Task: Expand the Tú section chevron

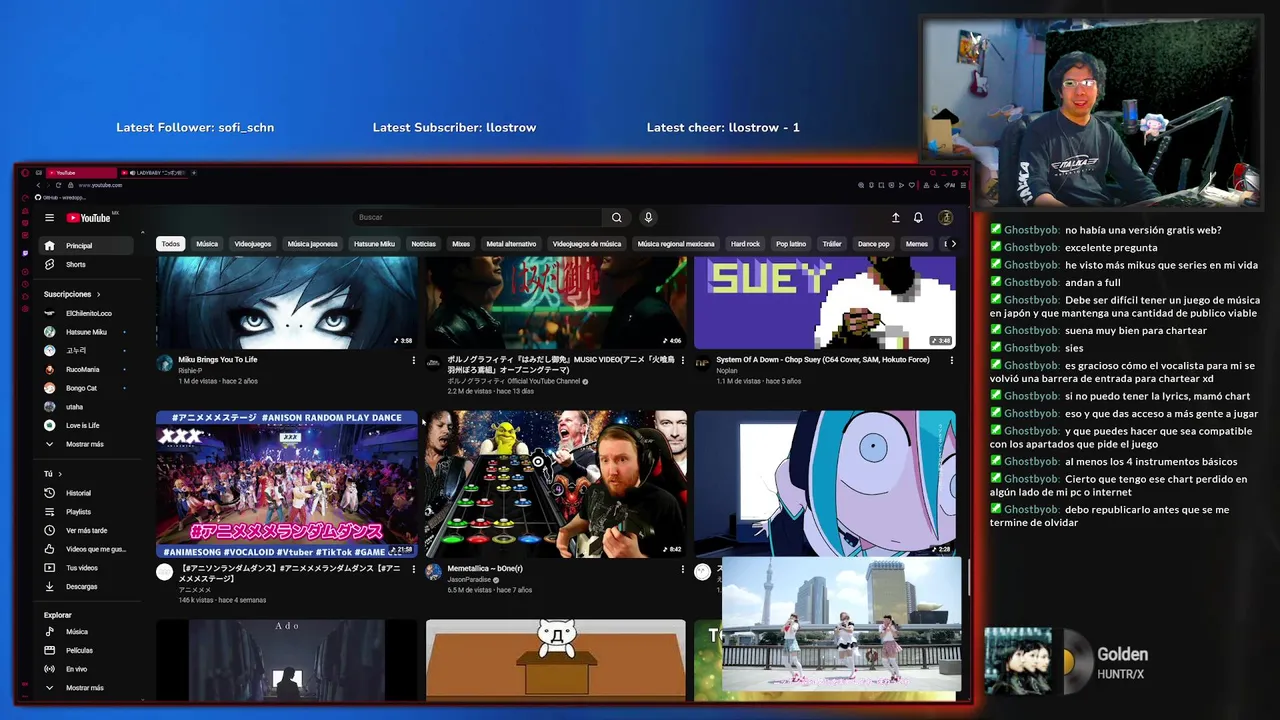Action: click(x=60, y=474)
